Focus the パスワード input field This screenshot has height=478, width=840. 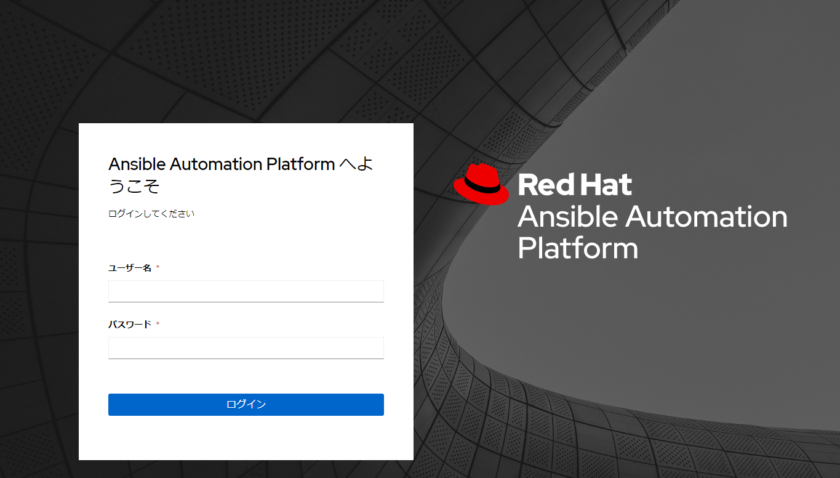coord(246,348)
